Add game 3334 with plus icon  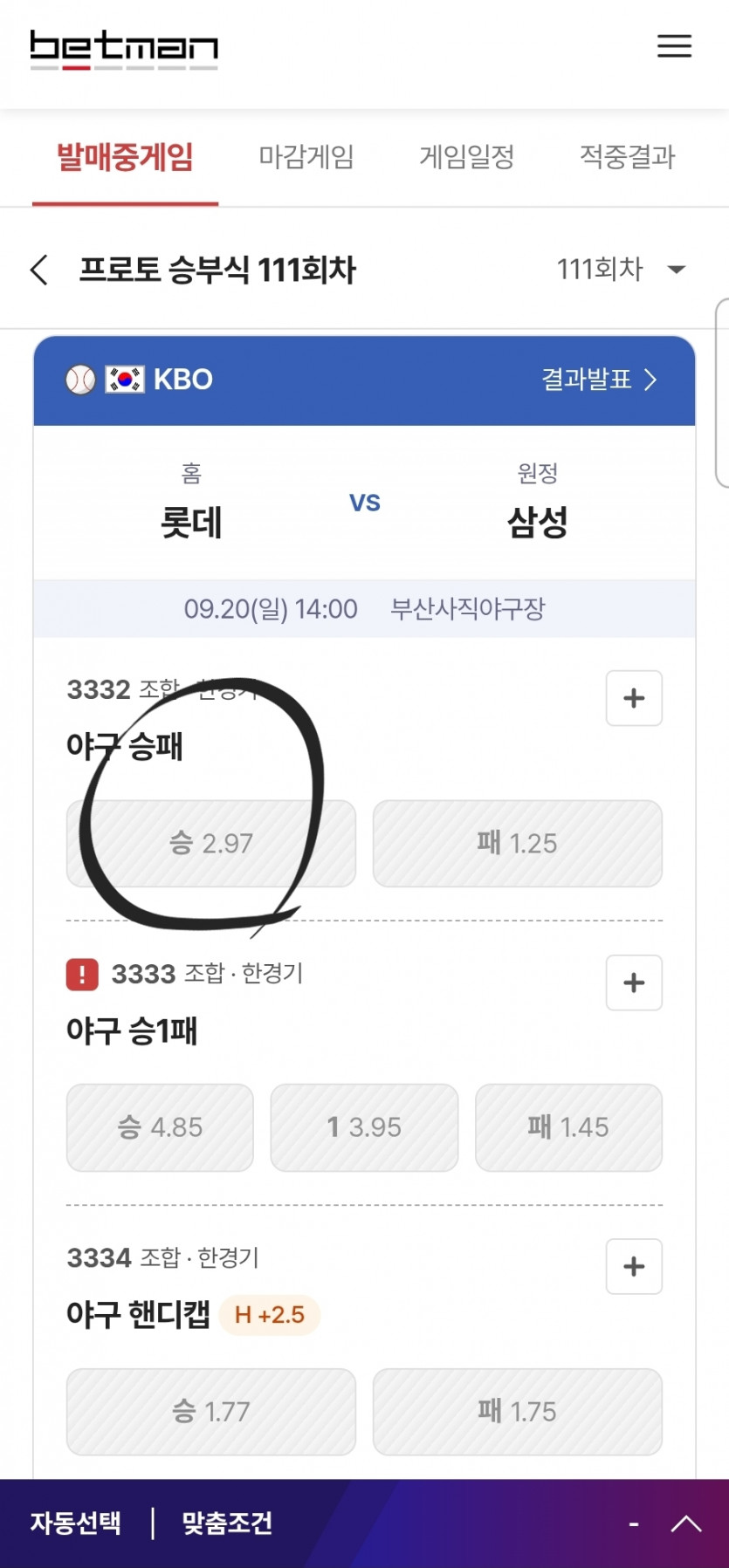click(634, 1266)
